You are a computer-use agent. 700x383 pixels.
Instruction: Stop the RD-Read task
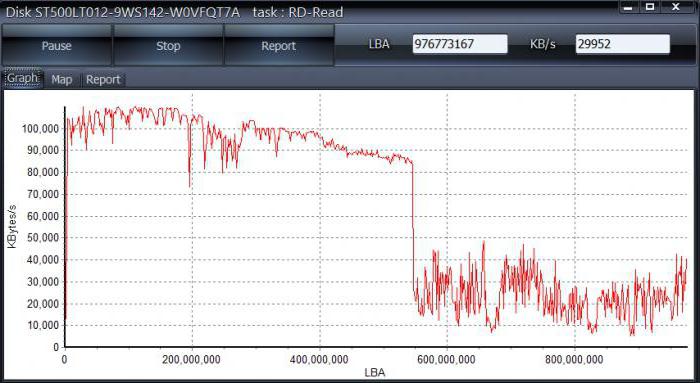[x=168, y=46]
